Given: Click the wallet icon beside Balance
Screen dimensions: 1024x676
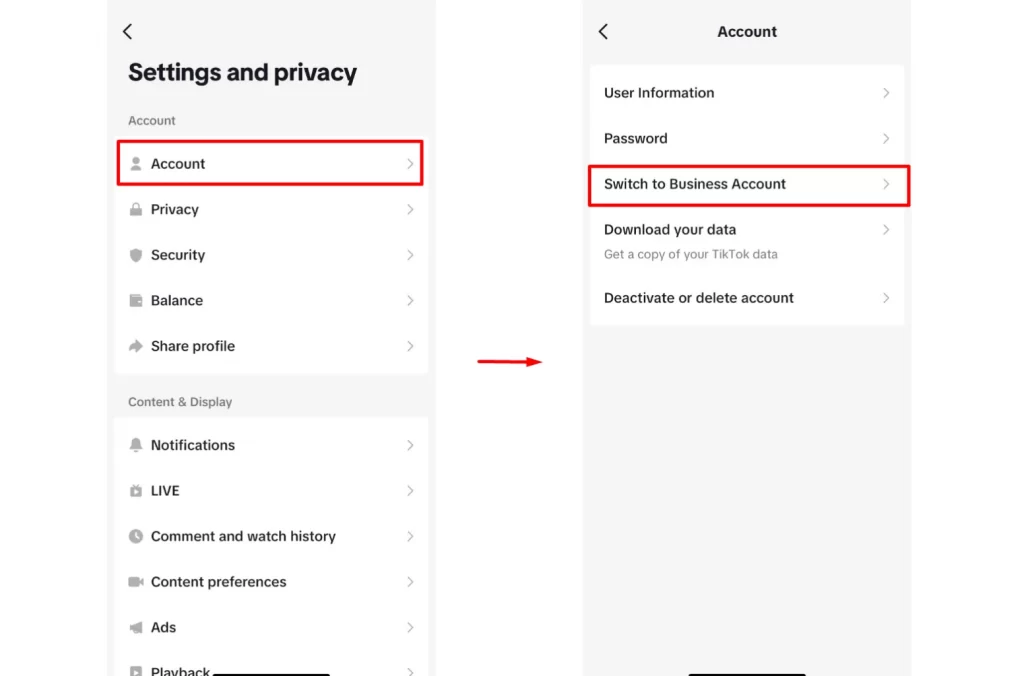Looking at the screenshot, I should (136, 301).
